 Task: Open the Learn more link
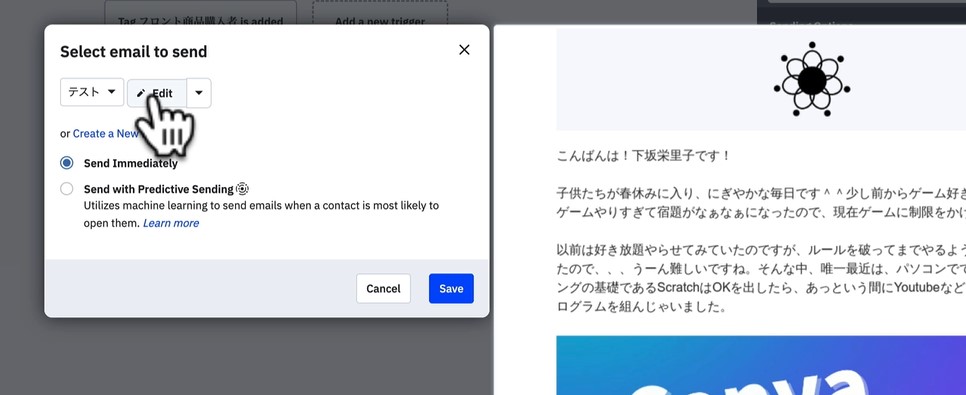(171, 223)
